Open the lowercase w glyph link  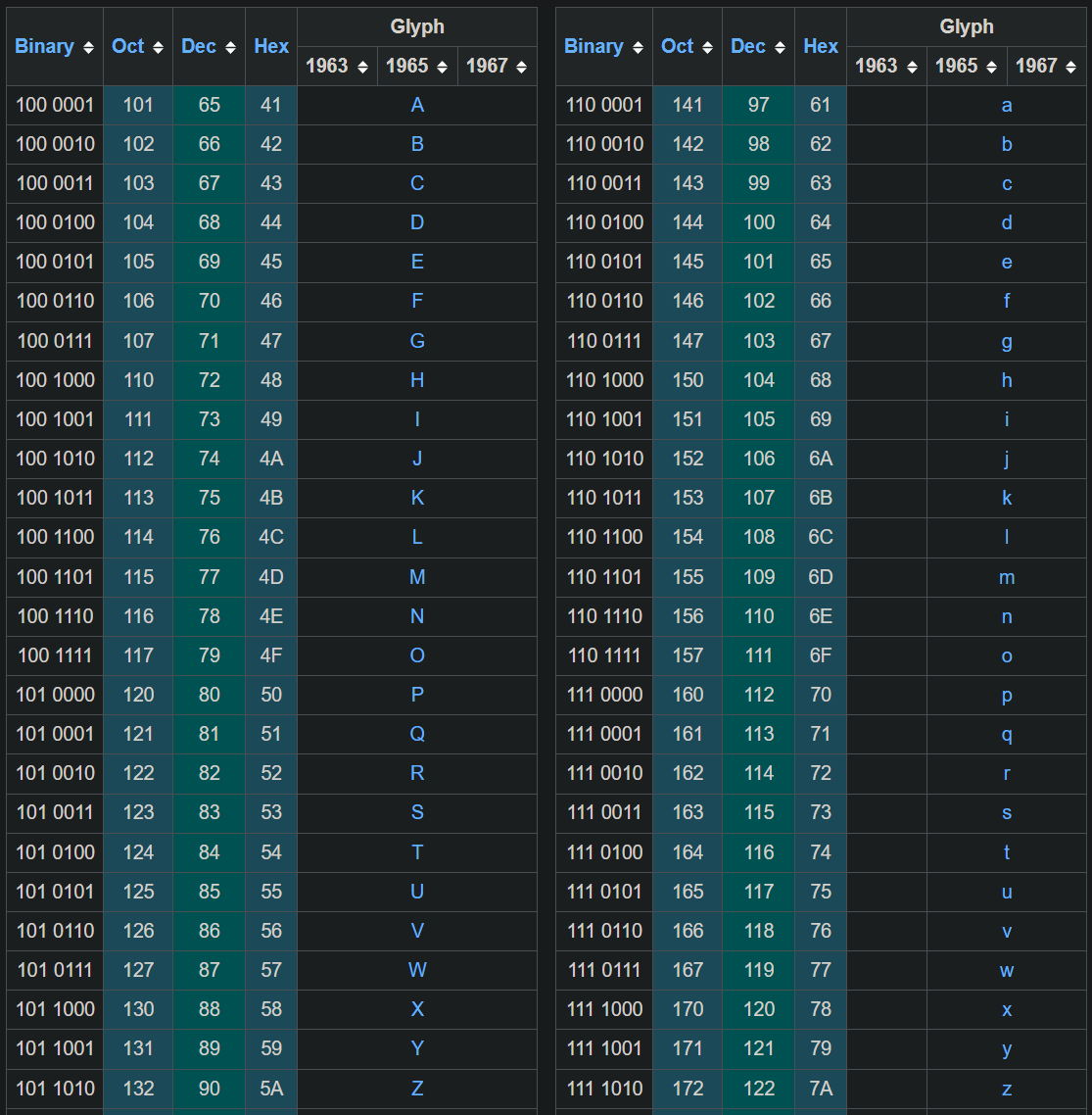1007,971
